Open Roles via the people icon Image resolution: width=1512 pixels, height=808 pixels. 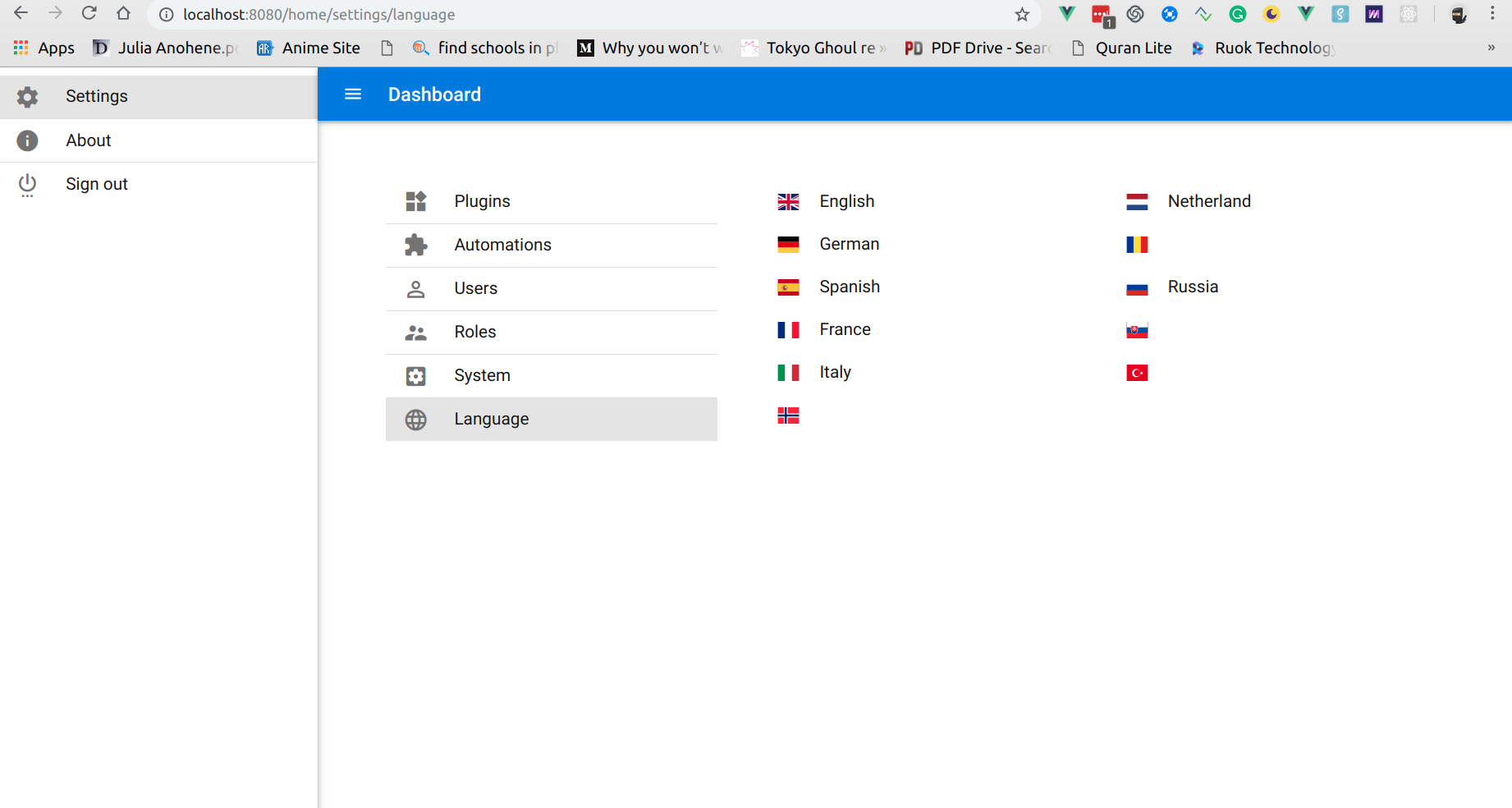[415, 332]
